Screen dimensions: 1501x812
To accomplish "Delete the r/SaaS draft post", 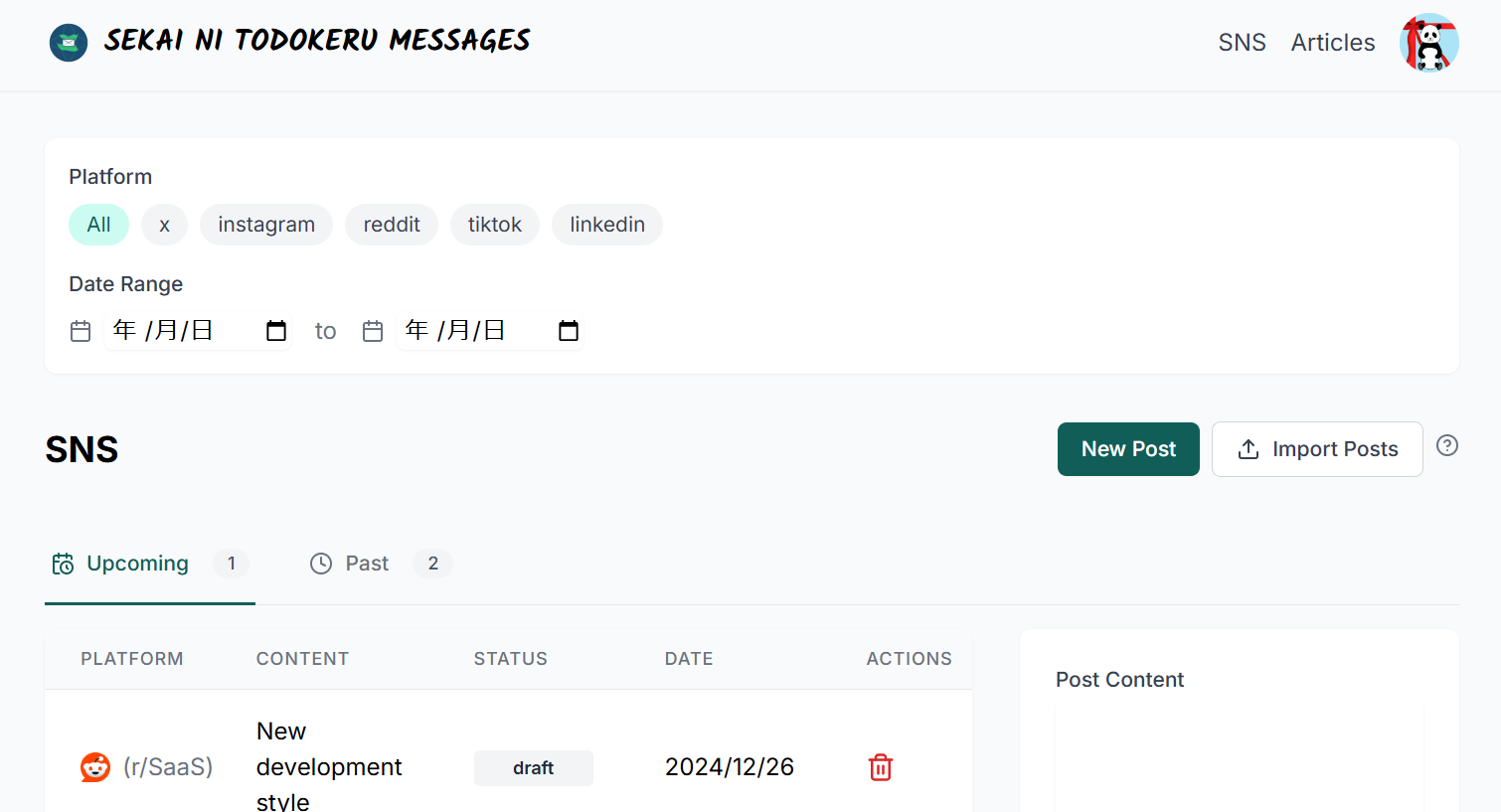I will pos(881,767).
